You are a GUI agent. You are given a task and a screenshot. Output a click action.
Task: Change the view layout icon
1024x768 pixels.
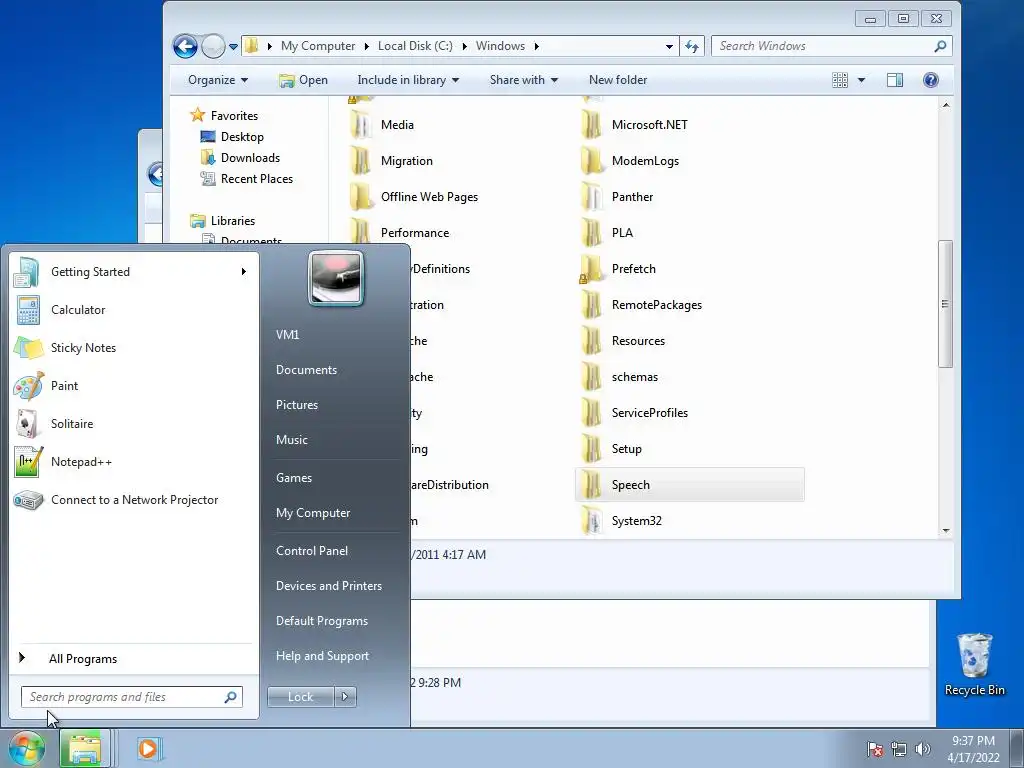[x=840, y=80]
